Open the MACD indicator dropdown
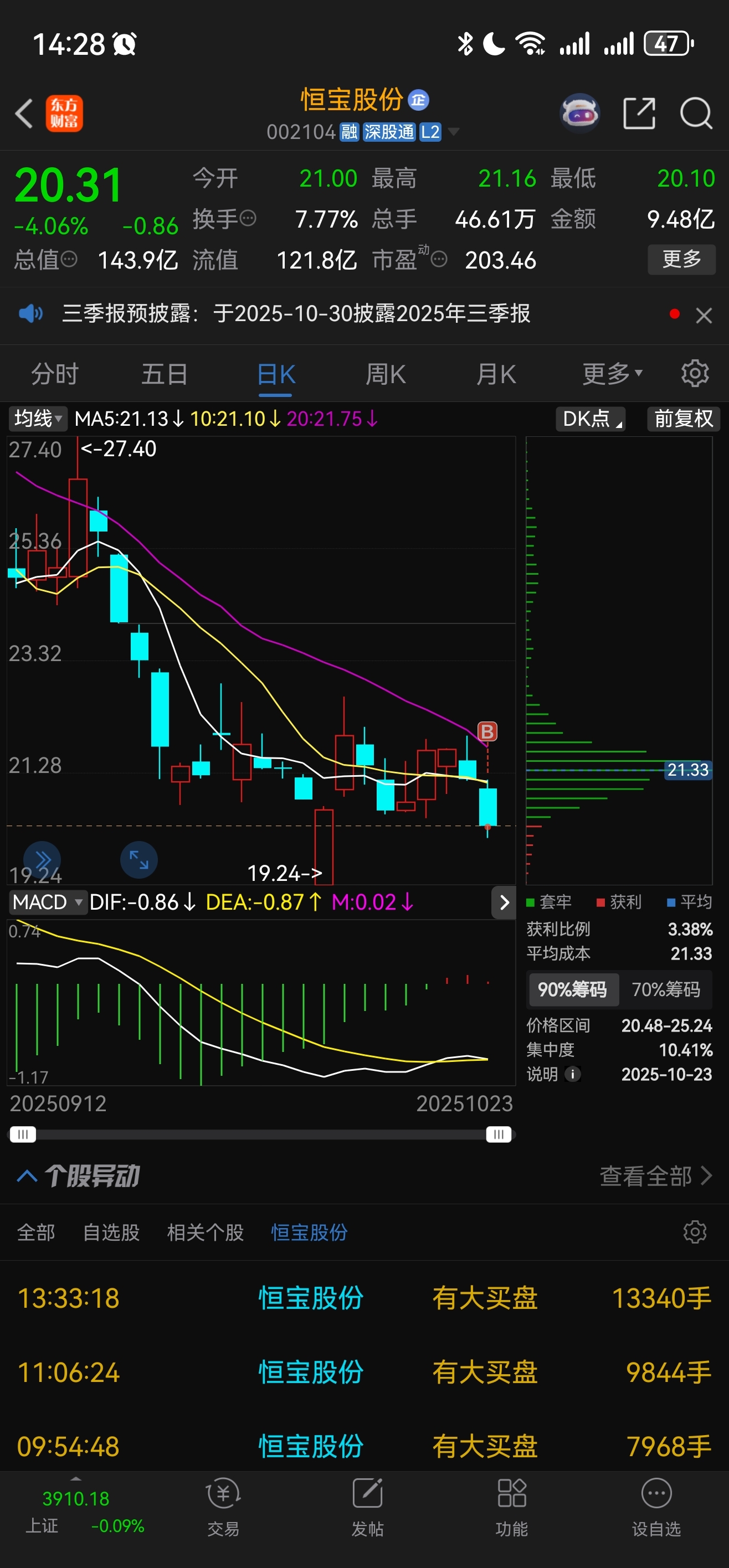 point(48,902)
